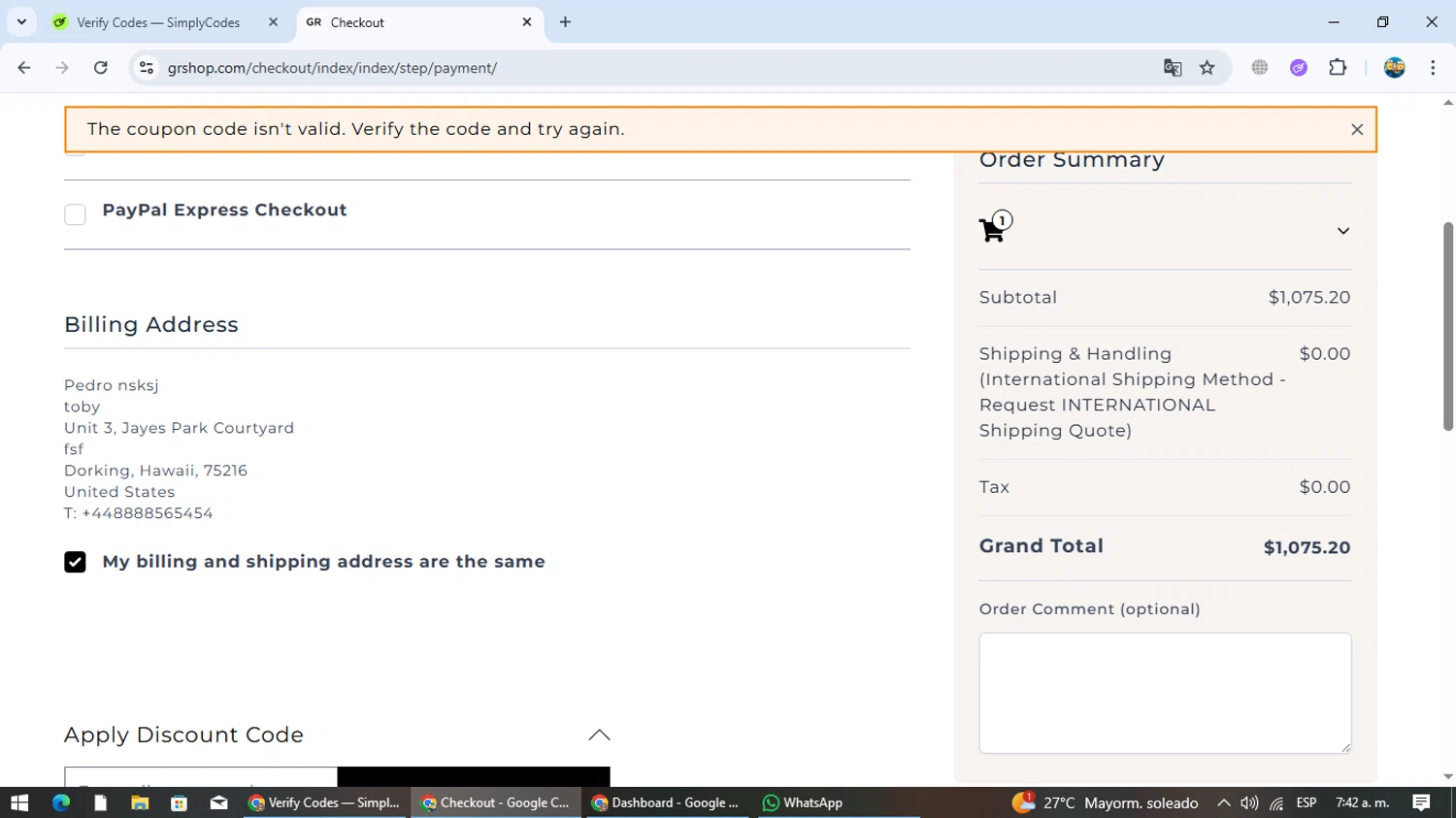This screenshot has height=818, width=1456.
Task: Uncheck billing and shipping address same box
Action: (x=75, y=562)
